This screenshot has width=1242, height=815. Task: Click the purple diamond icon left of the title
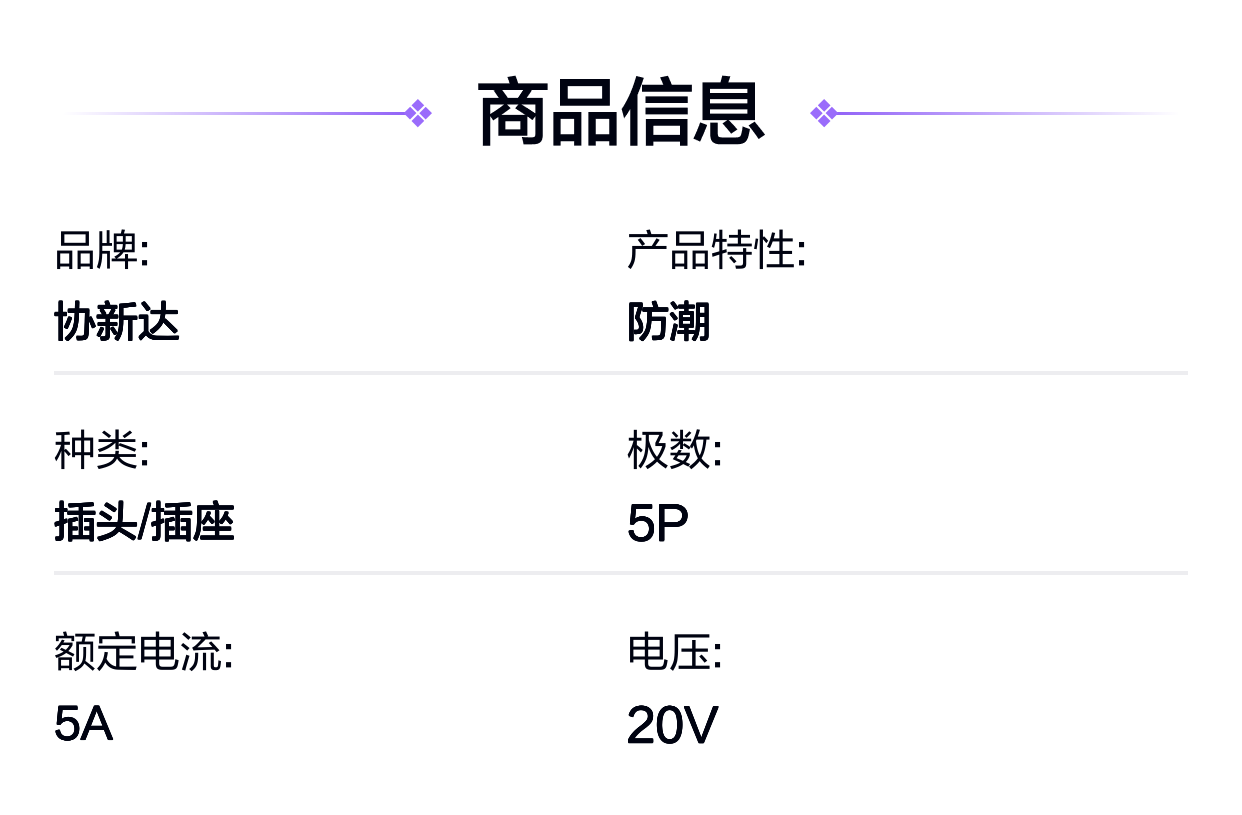click(419, 113)
